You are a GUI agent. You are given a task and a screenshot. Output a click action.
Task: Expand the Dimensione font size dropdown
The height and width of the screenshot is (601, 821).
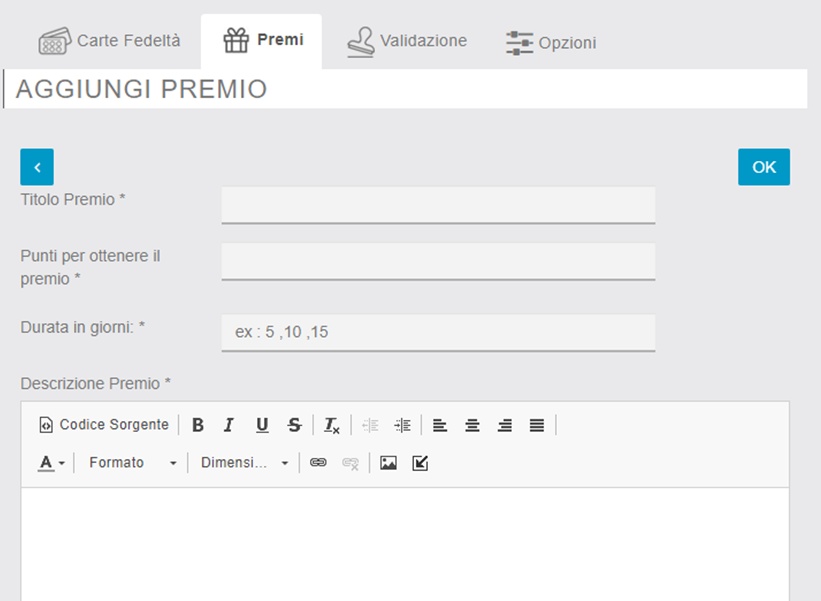click(244, 463)
